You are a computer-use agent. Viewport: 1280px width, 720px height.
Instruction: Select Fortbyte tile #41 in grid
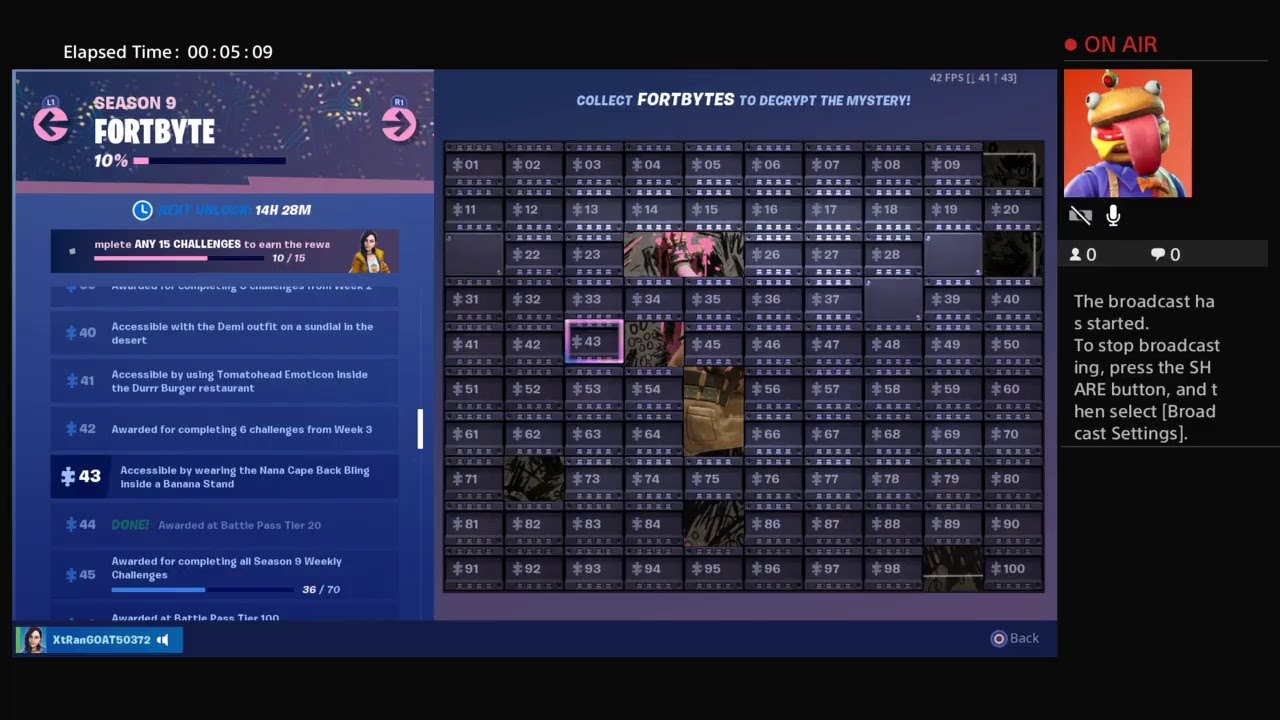point(474,344)
